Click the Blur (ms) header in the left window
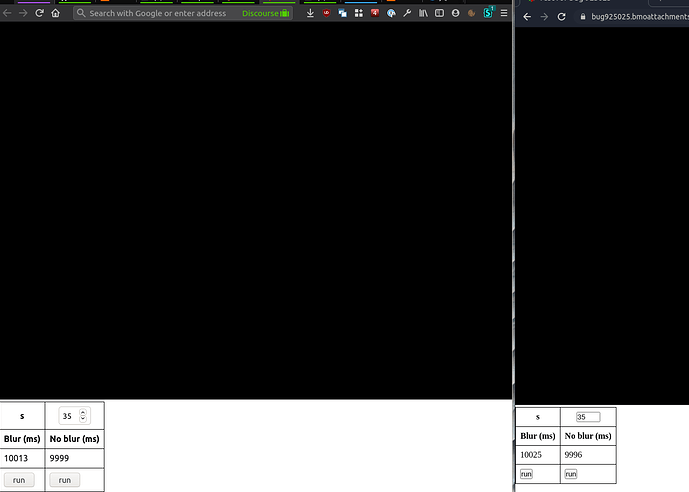This screenshot has height=492, width=689. click(22, 439)
